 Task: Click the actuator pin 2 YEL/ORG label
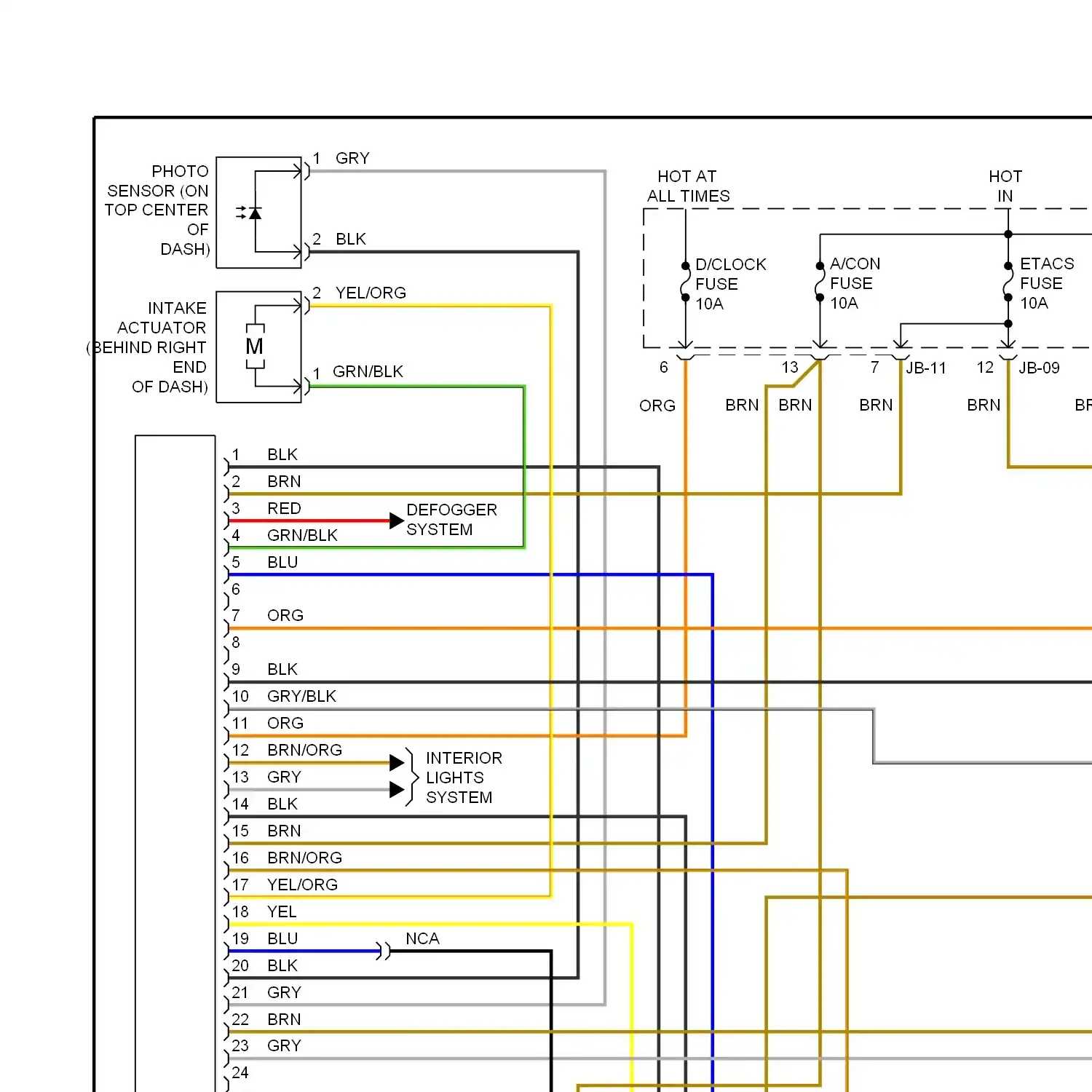pos(371,293)
